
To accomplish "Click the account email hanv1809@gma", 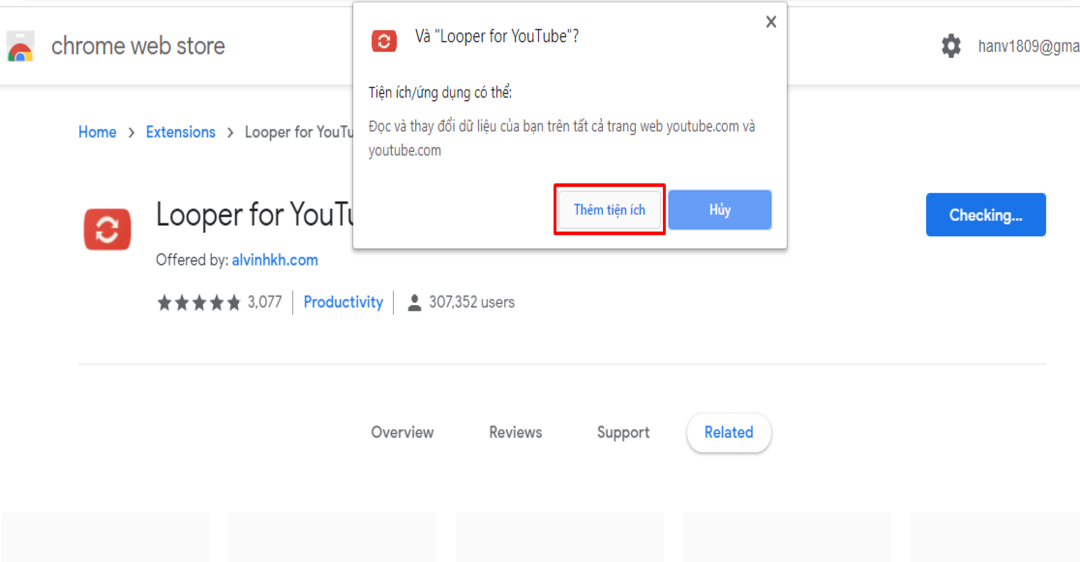I will [x=1029, y=46].
